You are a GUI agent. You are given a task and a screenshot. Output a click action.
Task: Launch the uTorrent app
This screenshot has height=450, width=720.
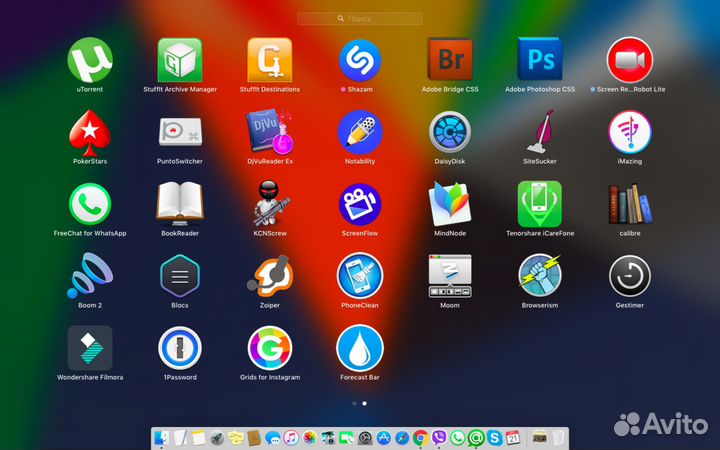point(90,60)
